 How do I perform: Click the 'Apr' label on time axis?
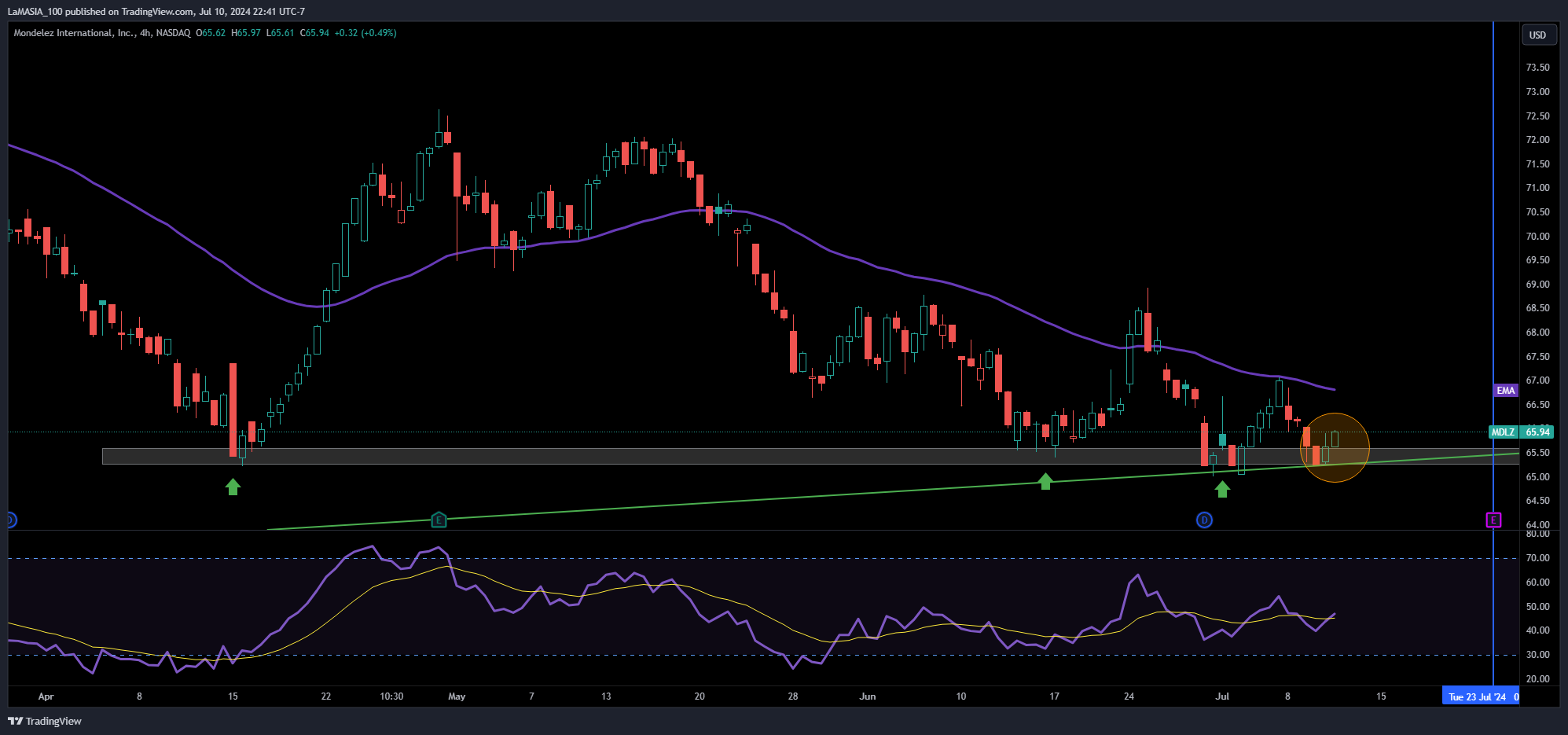(x=46, y=696)
